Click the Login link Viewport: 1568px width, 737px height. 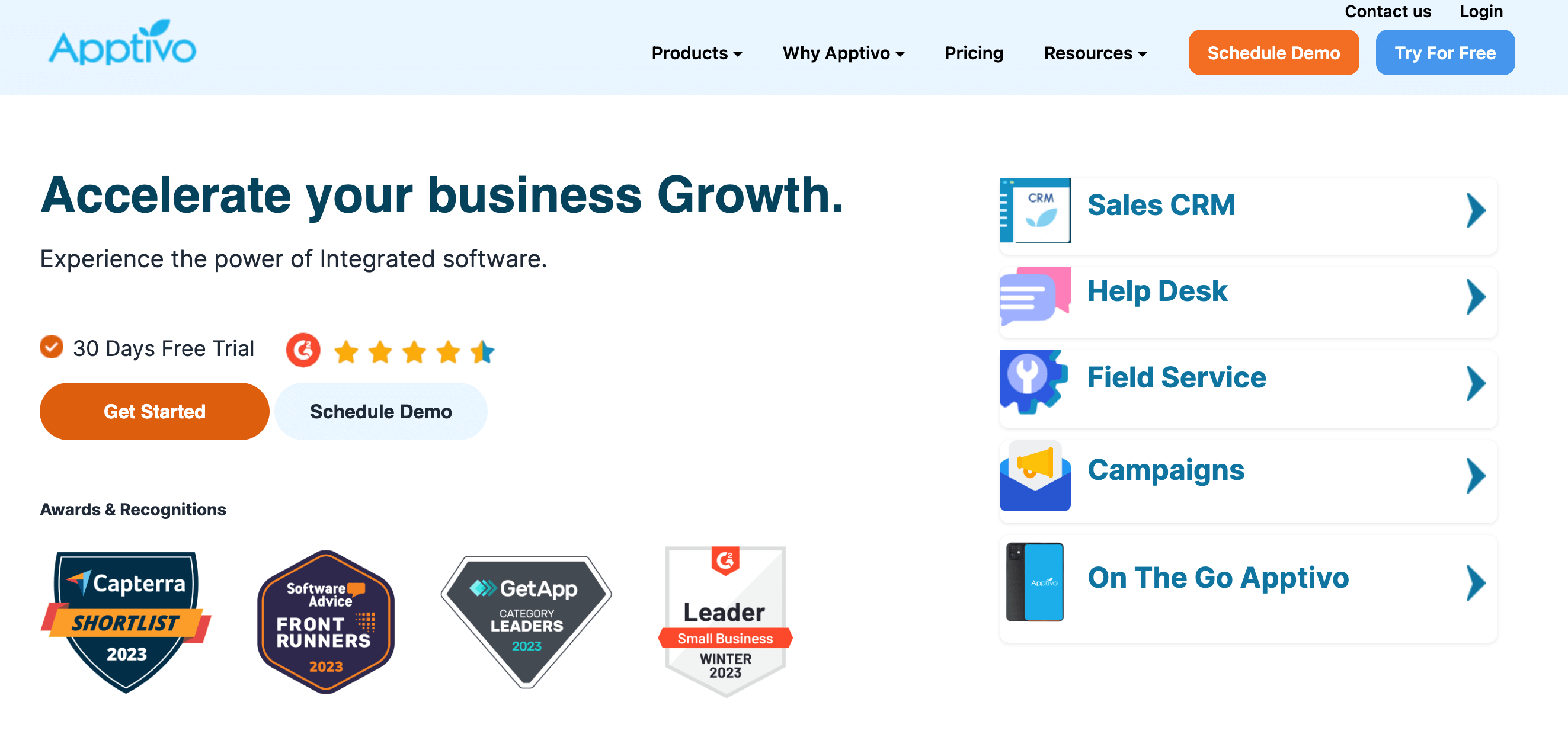tap(1481, 11)
